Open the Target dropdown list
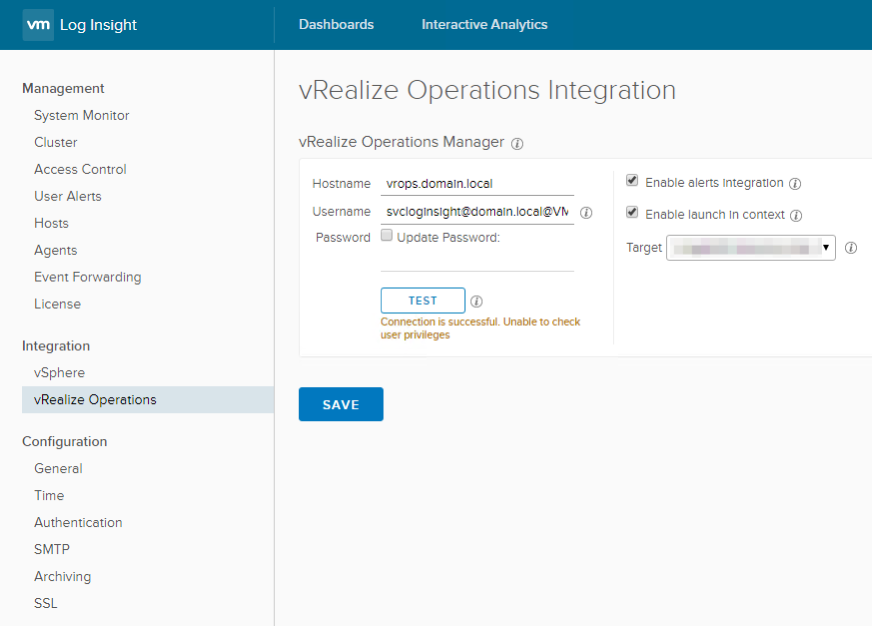 point(751,248)
